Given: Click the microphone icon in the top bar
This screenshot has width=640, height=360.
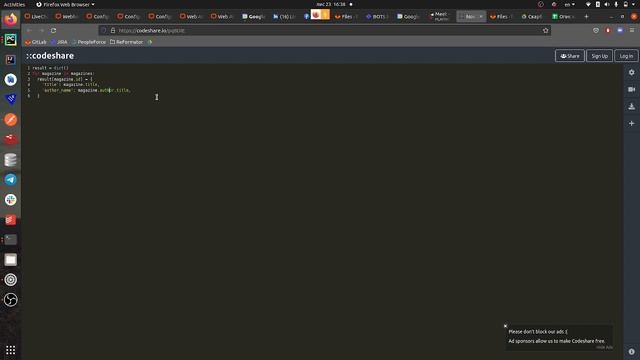Looking at the screenshot, I should pos(616,4).
